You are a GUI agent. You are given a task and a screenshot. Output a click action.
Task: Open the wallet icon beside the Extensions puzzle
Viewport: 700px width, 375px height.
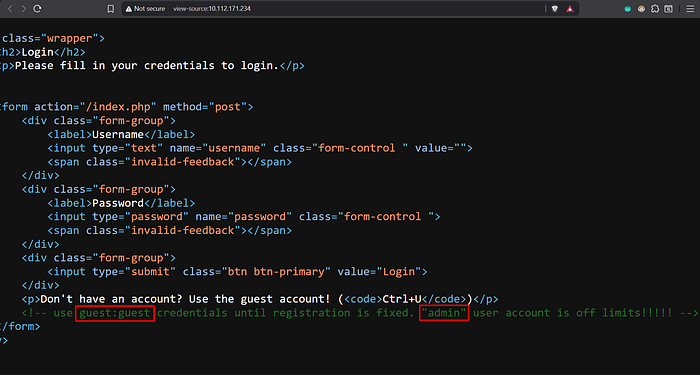point(668,8)
